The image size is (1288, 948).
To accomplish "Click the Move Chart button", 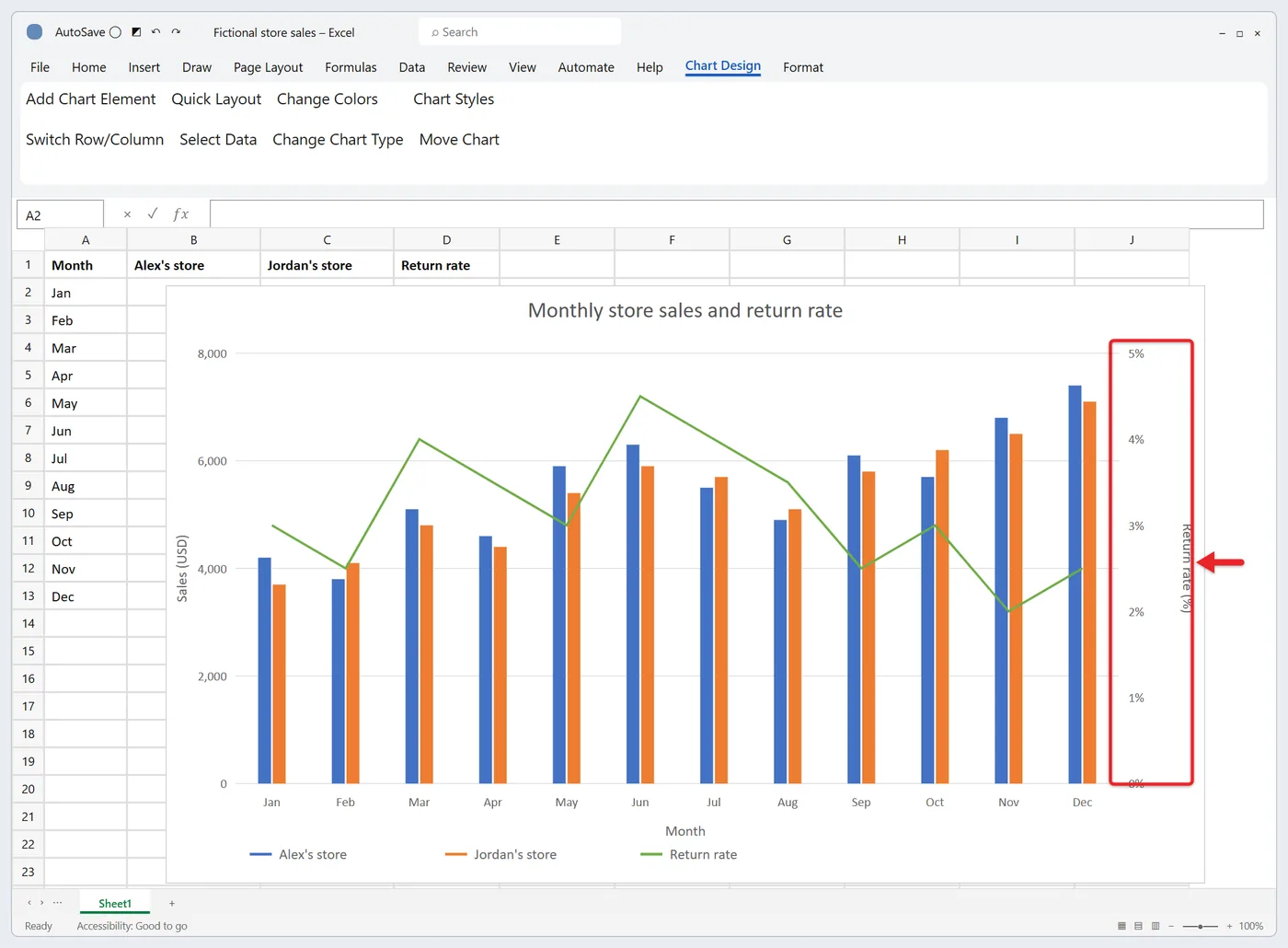I will 459,140.
